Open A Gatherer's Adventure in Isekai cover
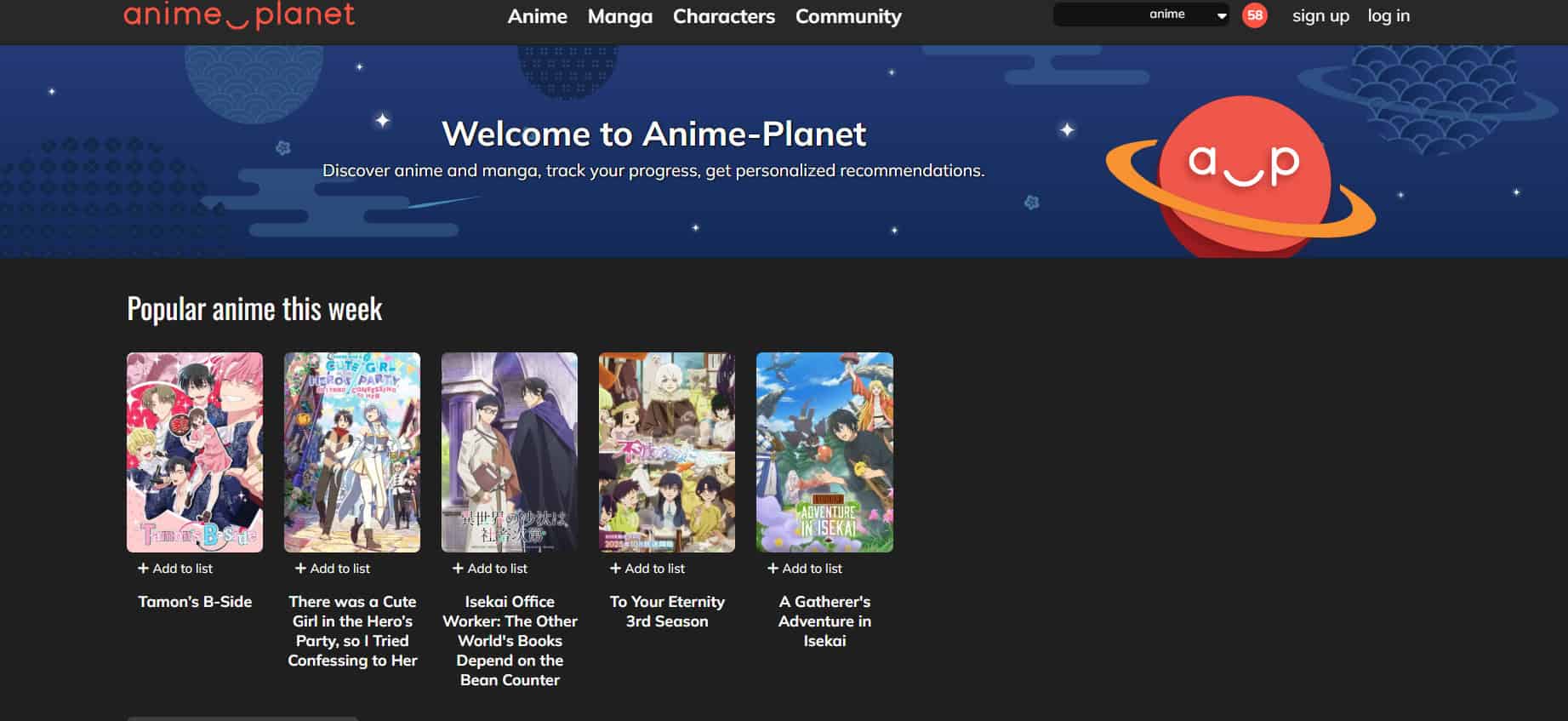The height and width of the screenshot is (721, 1568). [x=824, y=452]
